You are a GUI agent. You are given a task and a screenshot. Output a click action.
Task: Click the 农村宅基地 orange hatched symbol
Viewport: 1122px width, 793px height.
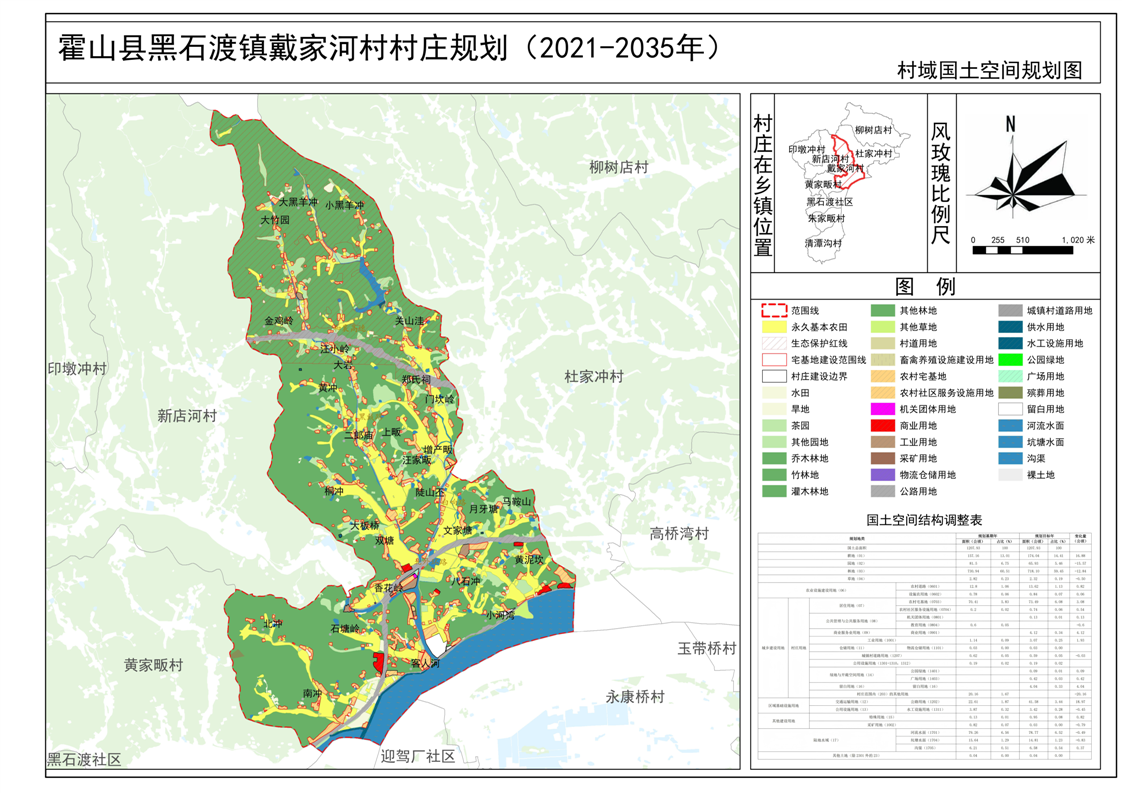[882, 377]
